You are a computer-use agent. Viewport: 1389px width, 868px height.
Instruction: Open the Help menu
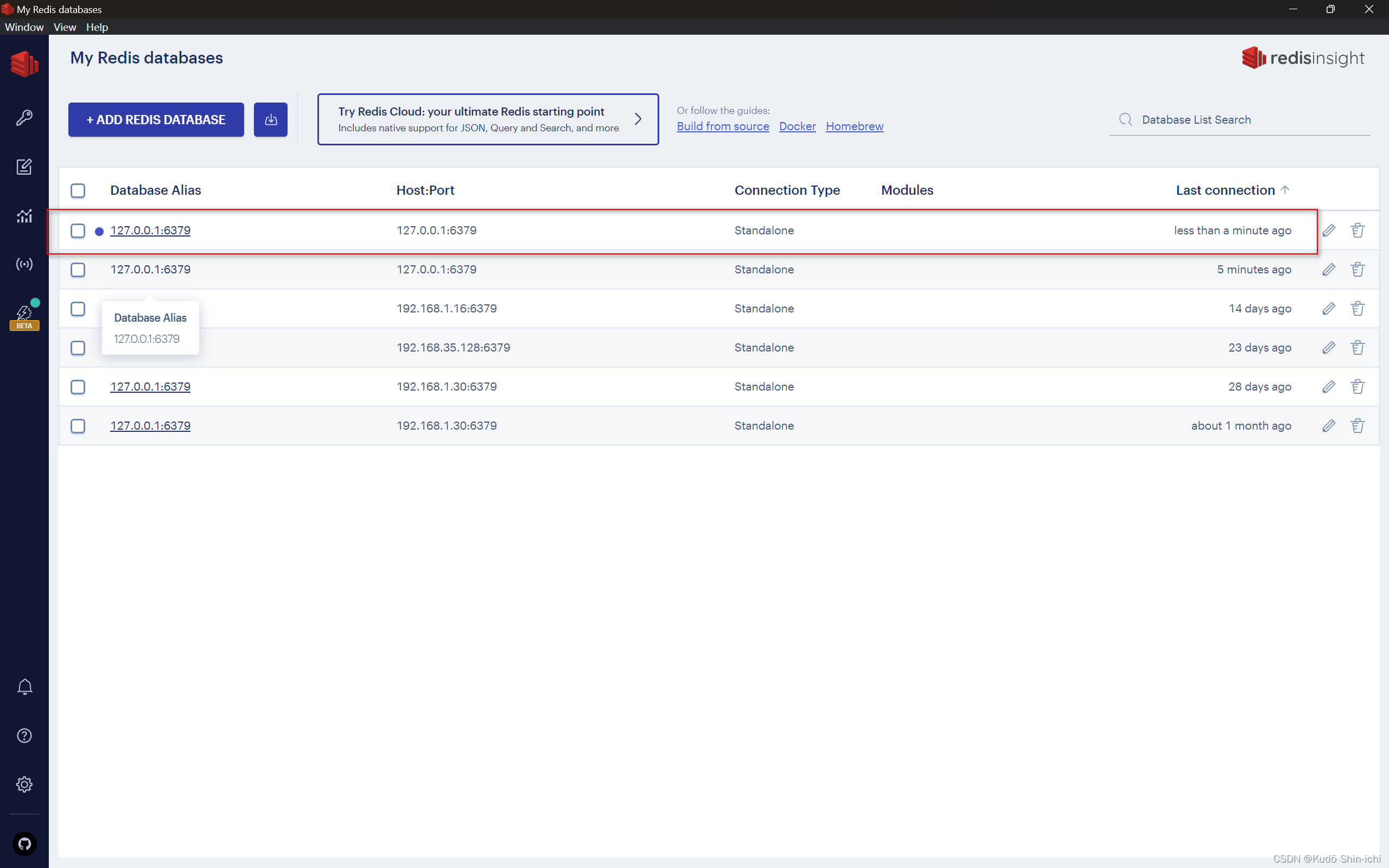97,27
